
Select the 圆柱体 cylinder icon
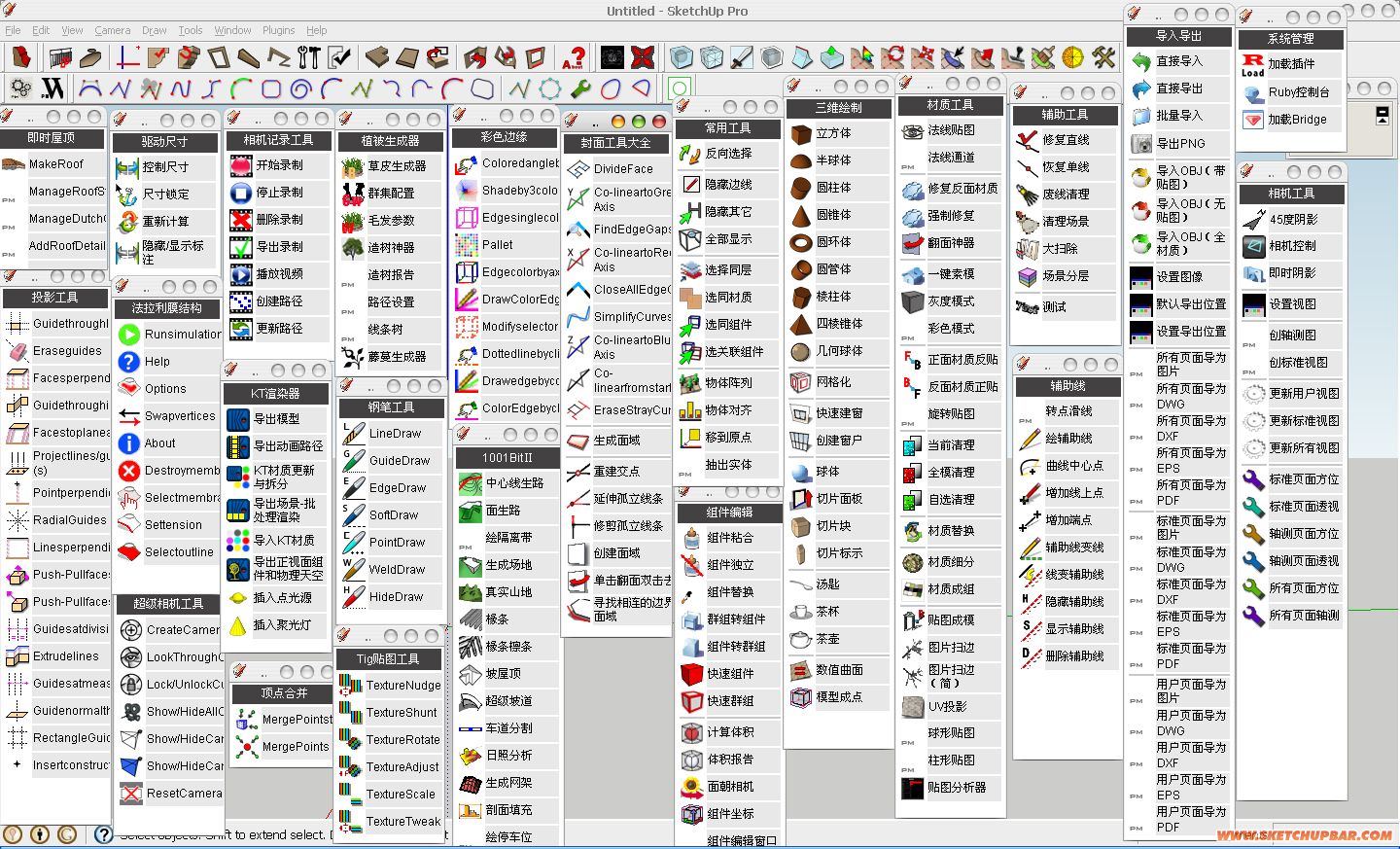801,188
